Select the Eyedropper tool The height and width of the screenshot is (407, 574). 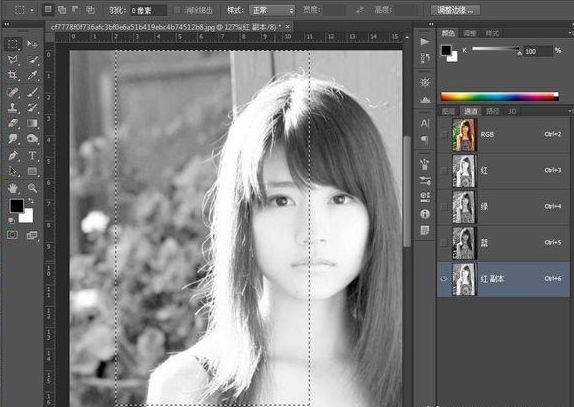32,75
